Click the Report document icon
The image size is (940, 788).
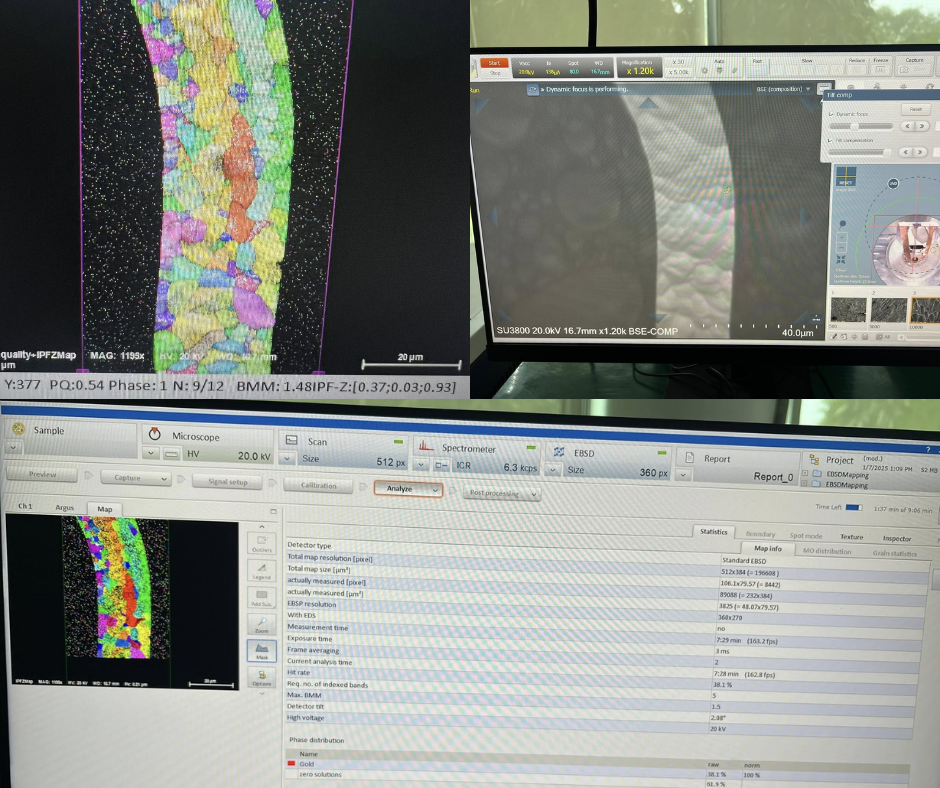pos(689,458)
